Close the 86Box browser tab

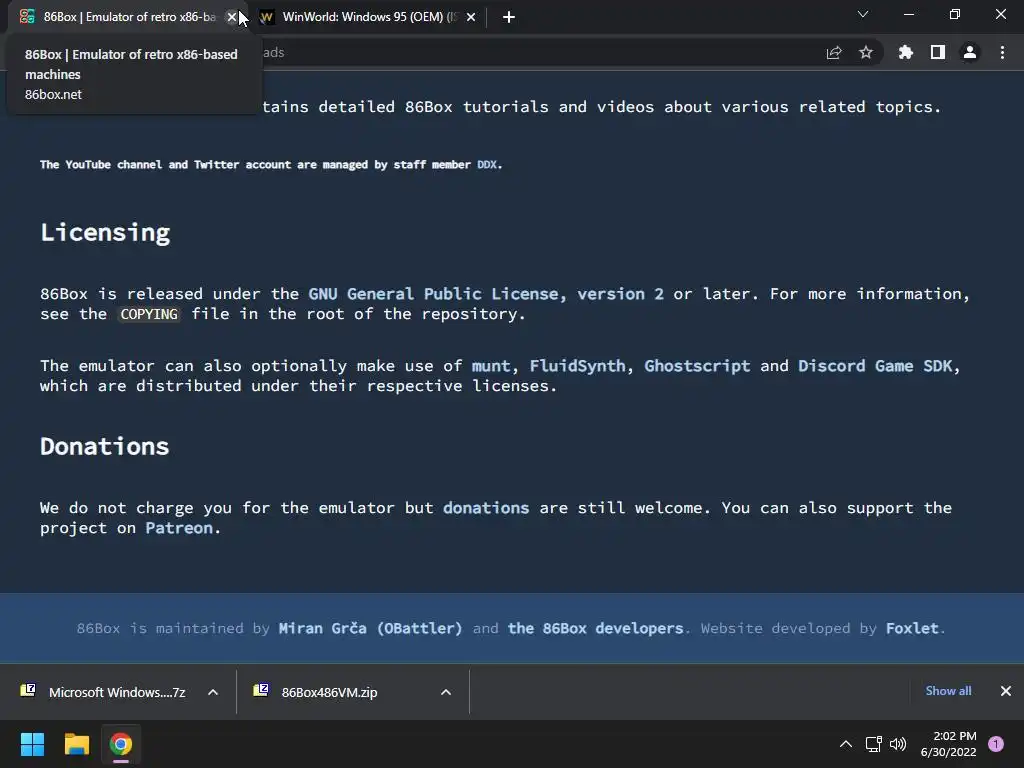point(232,17)
